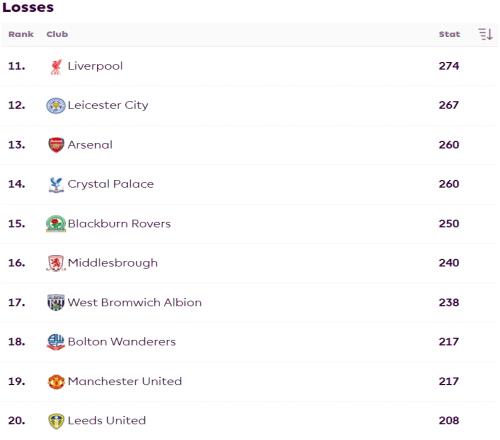Image resolution: width=500 pixels, height=440 pixels.
Task: Click the Manchester United crest icon
Action: [x=56, y=382]
